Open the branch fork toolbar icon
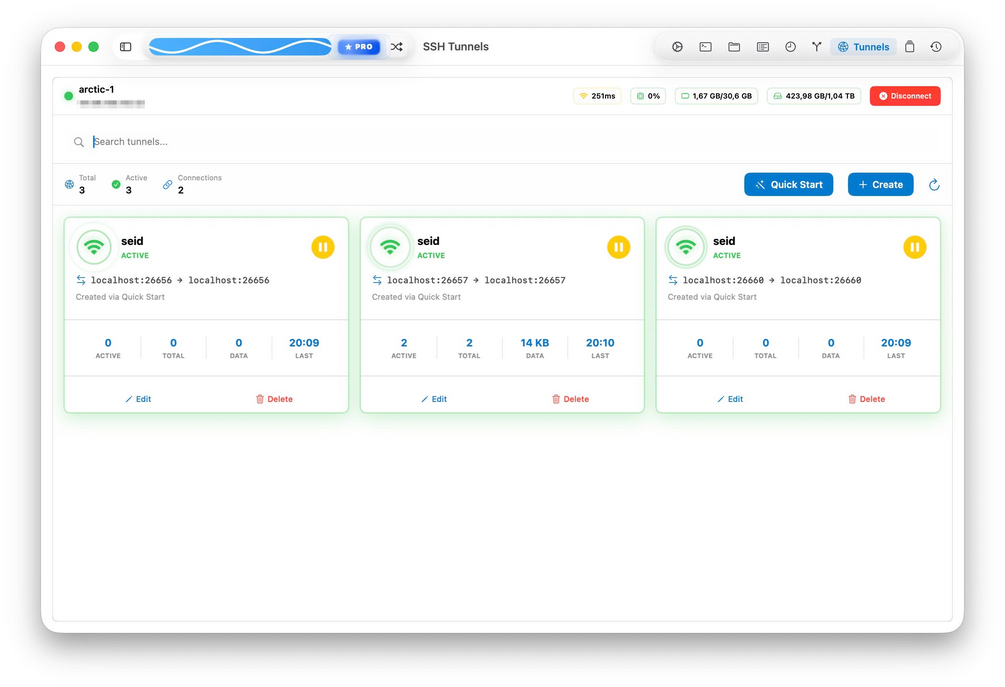The height and width of the screenshot is (687, 1005). [x=817, y=47]
